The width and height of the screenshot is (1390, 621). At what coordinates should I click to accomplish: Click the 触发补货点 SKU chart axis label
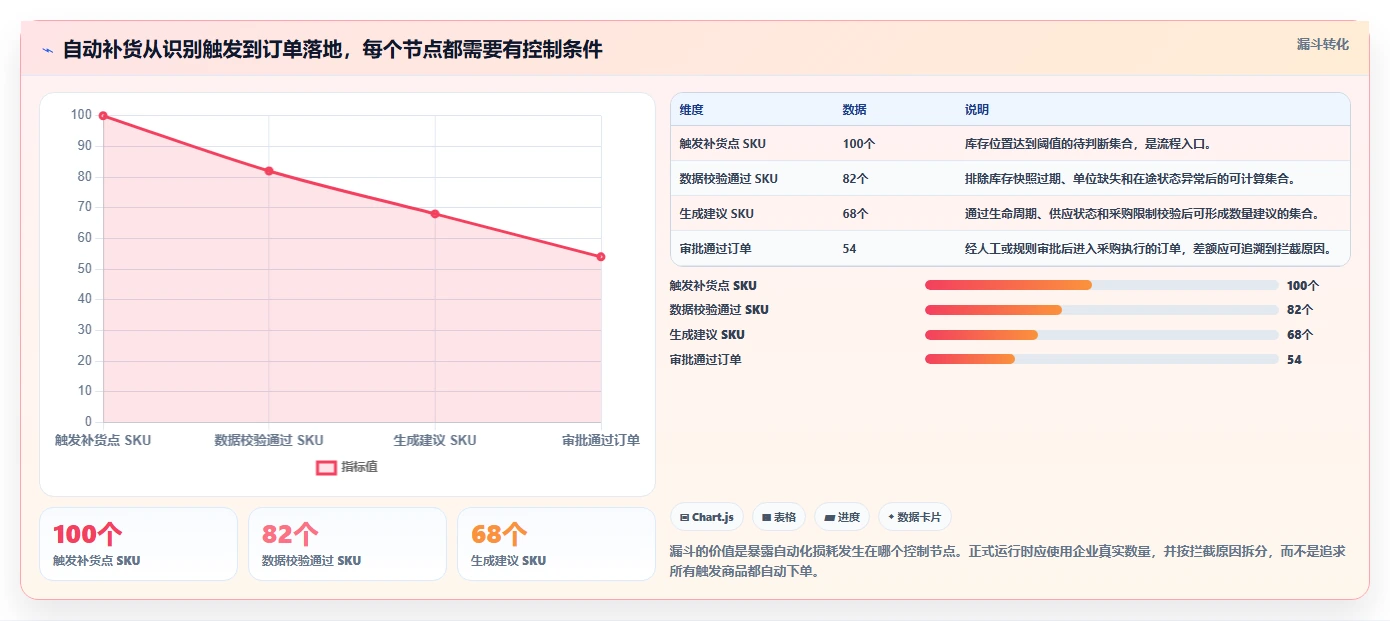(x=103, y=440)
